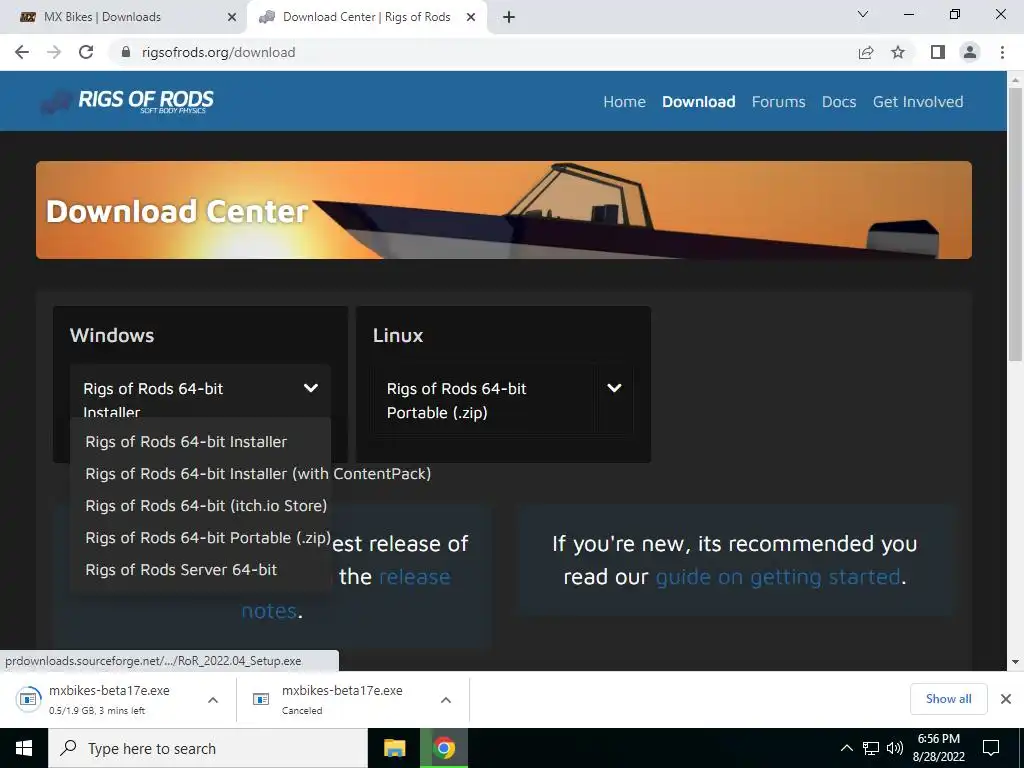Open the Docs nav link
This screenshot has width=1024, height=768.
[839, 102]
